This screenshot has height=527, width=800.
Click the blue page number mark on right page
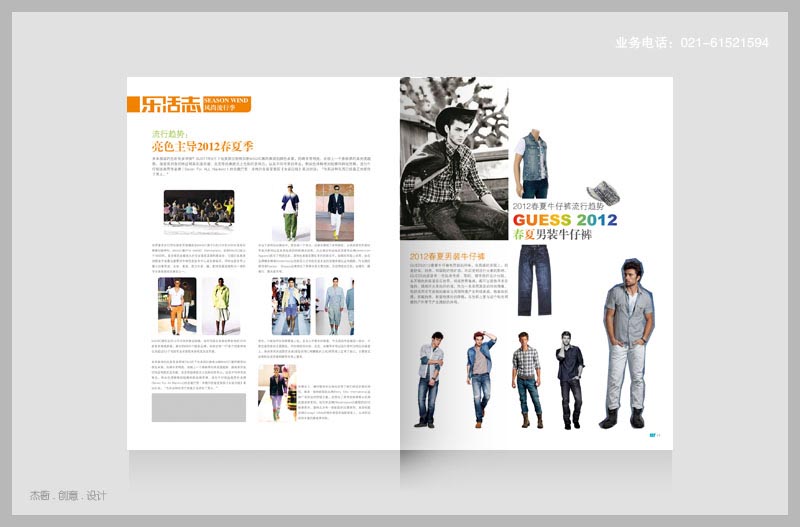pos(655,435)
